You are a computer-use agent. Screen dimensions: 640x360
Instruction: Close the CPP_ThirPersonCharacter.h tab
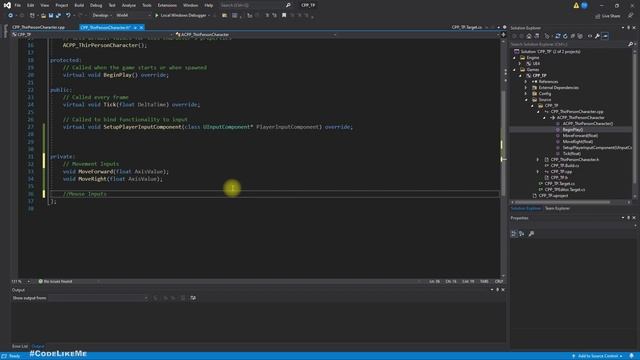pyautogui.click(x=141, y=27)
